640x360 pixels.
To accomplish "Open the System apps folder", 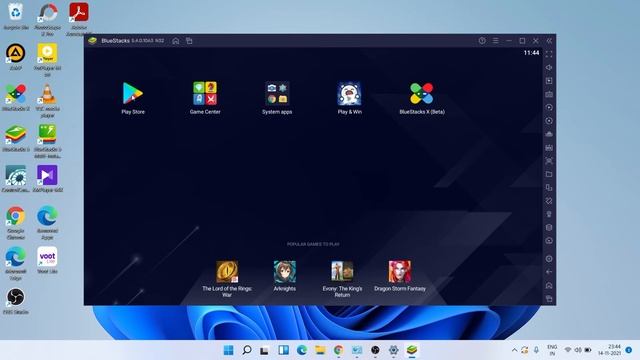I will click(x=277, y=98).
